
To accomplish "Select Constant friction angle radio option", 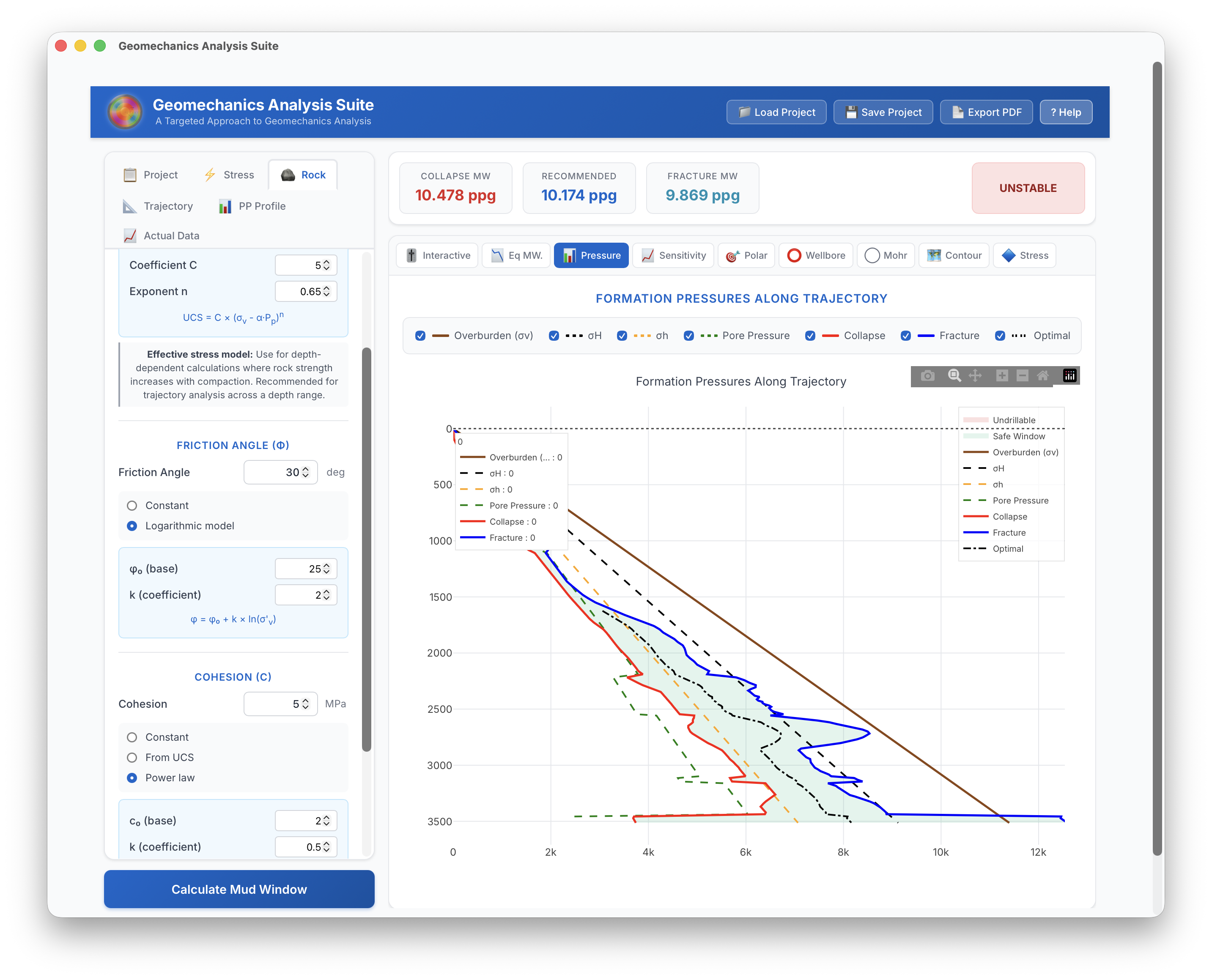I will coord(132,506).
